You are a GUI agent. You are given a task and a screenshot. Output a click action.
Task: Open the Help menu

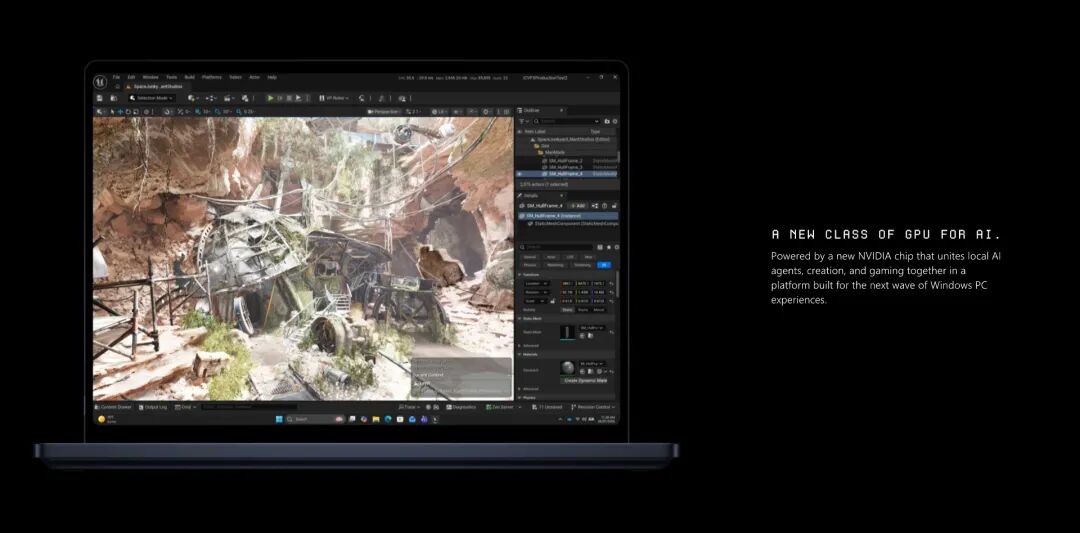272,77
